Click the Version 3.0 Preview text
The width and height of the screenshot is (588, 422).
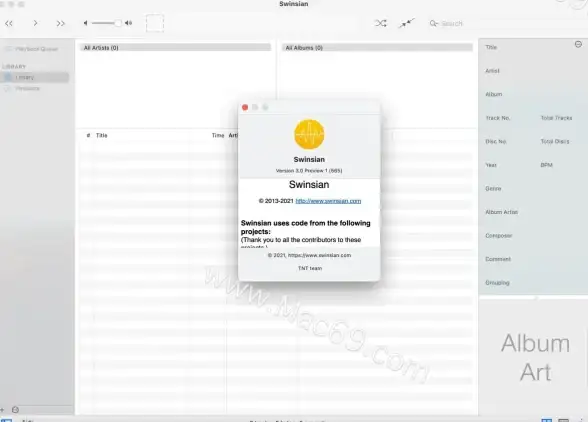309,171
